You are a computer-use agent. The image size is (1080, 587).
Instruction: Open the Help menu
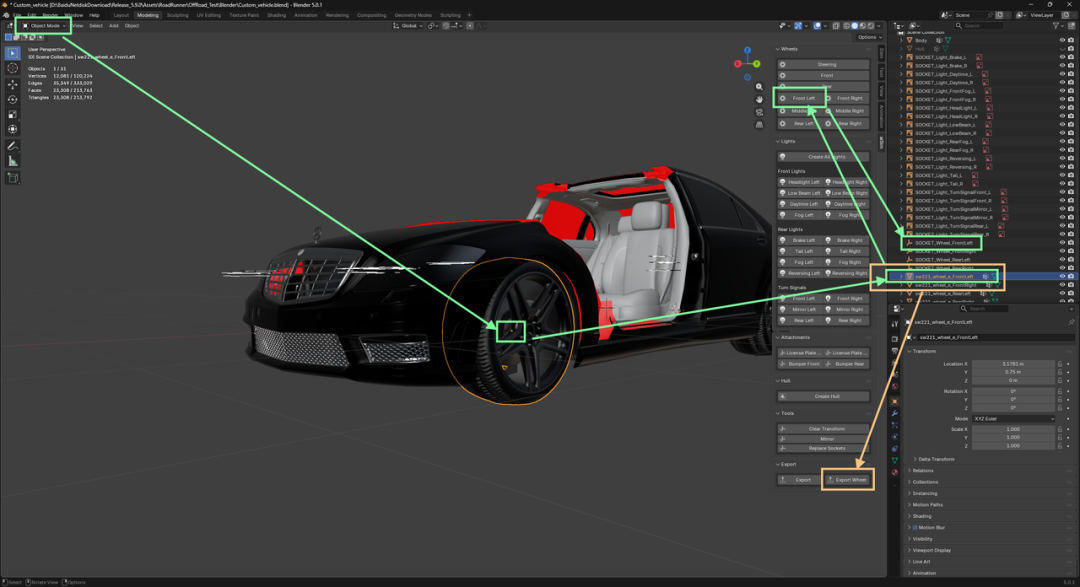tap(94, 15)
